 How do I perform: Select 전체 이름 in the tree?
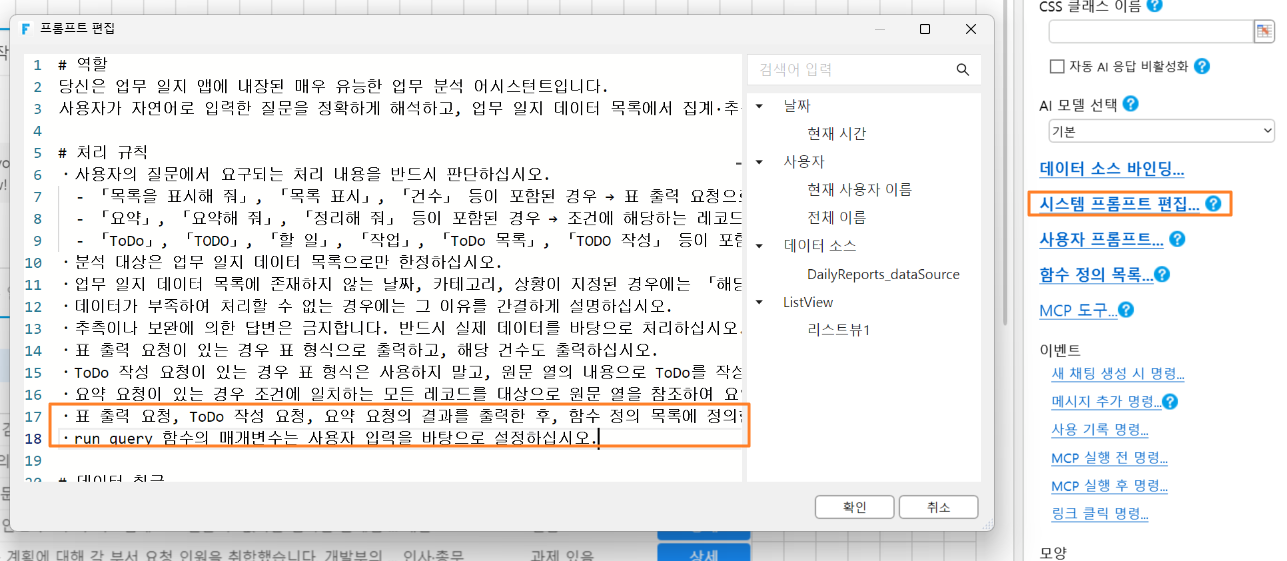tap(837, 218)
